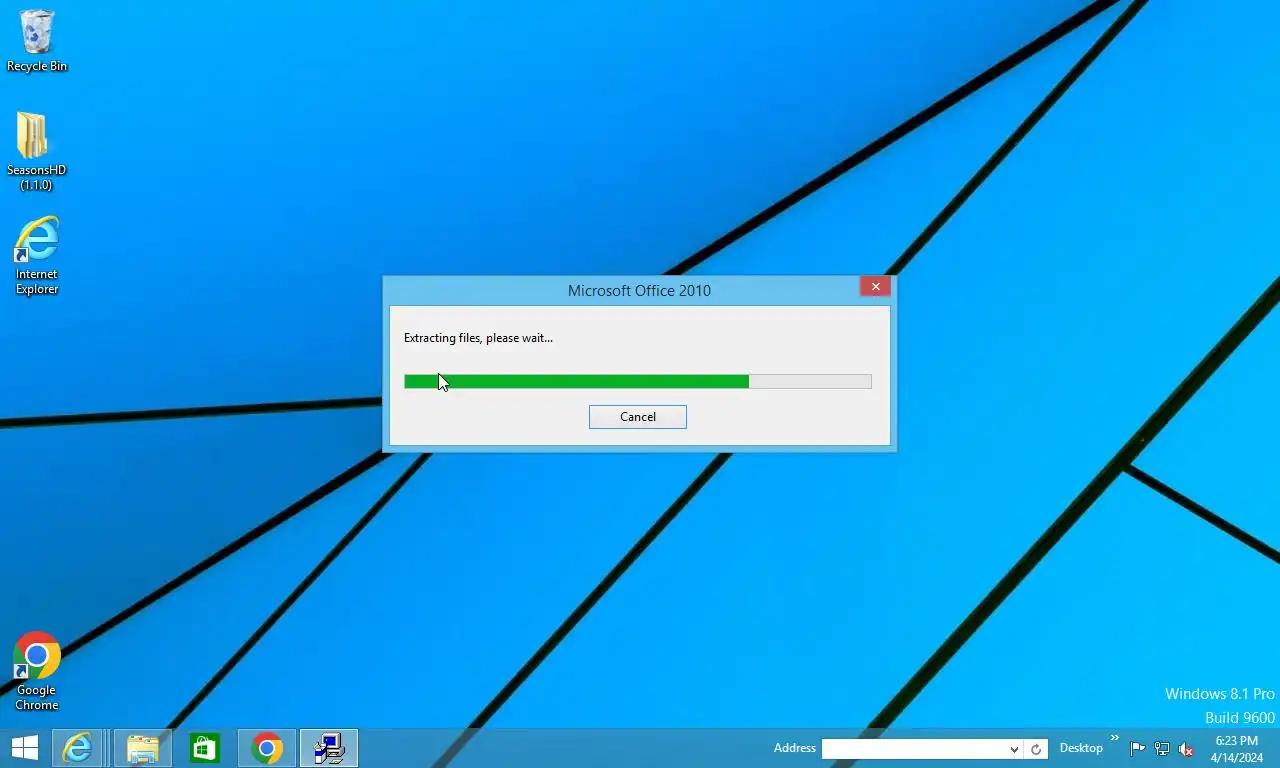
Task: Select the SeasonsHD (1.1.0) folder icon
Action: coord(36,151)
